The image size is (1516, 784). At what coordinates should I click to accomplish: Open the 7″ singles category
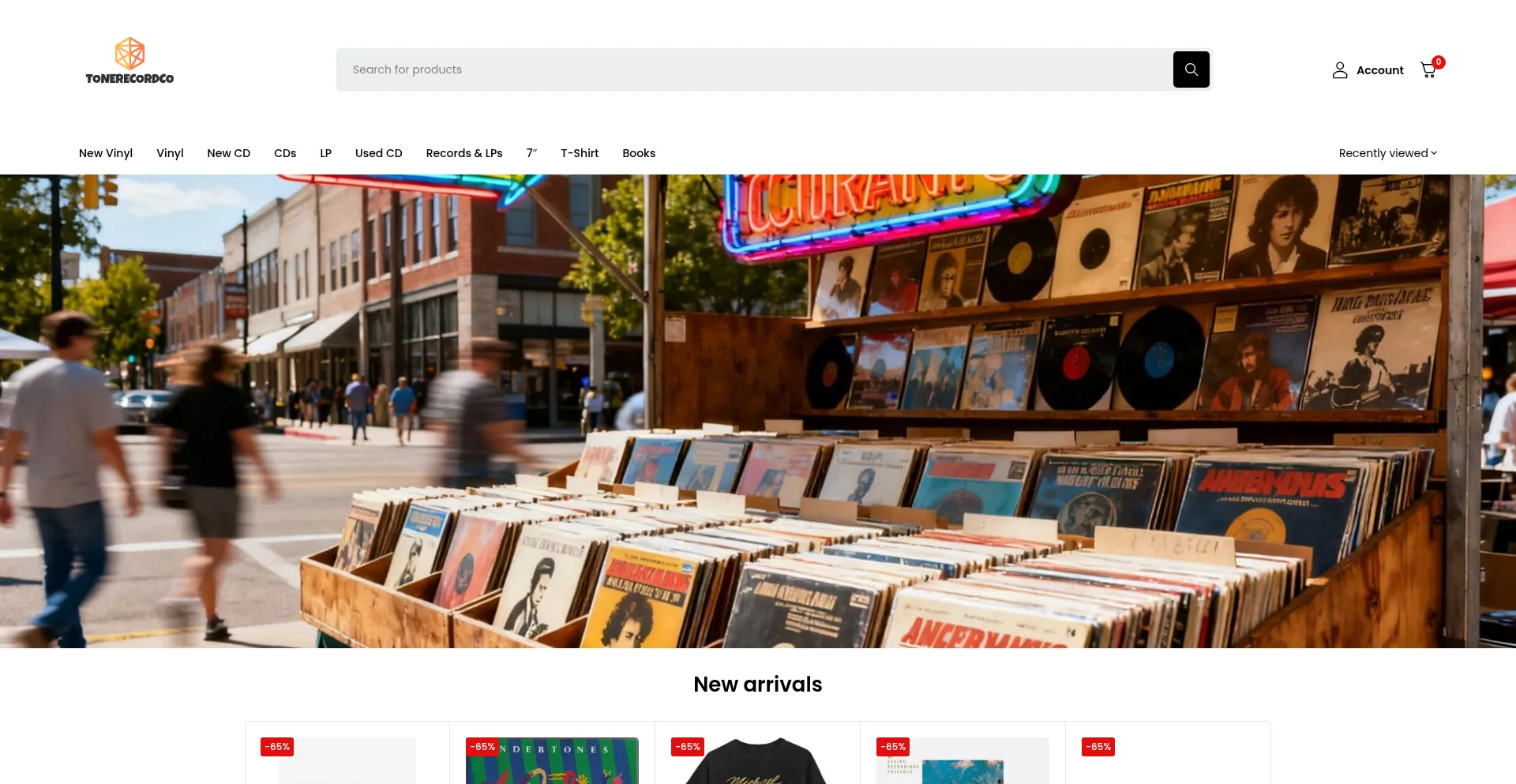click(x=531, y=153)
